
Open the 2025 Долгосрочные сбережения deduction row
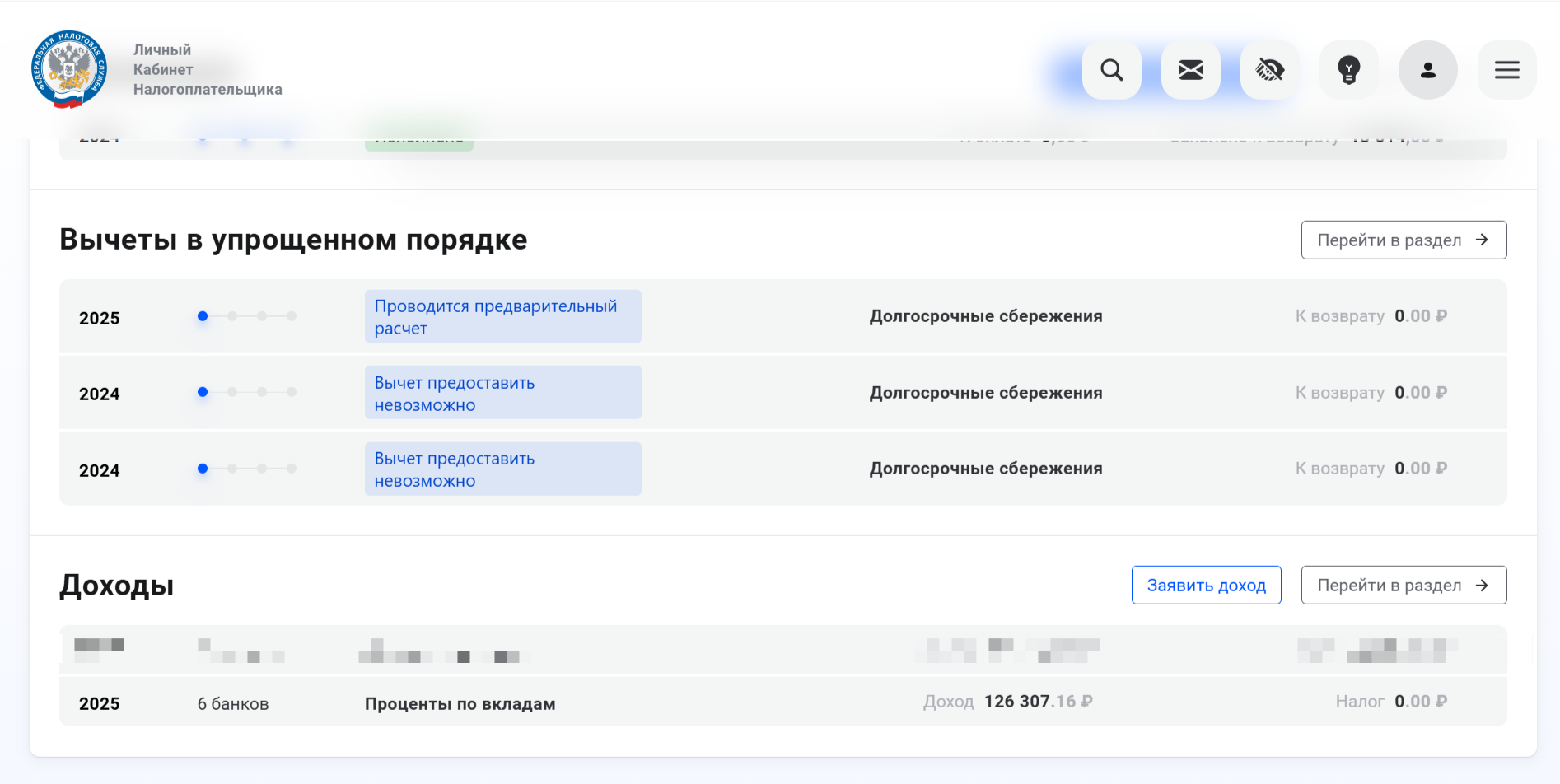[x=985, y=316]
